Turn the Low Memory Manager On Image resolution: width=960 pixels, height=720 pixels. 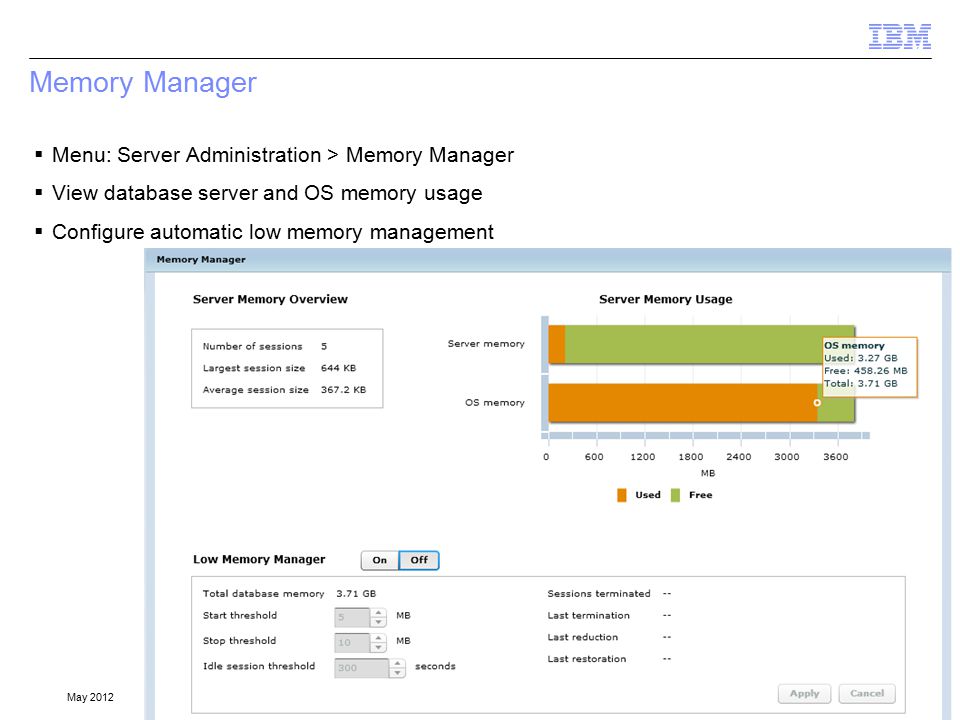click(x=380, y=560)
